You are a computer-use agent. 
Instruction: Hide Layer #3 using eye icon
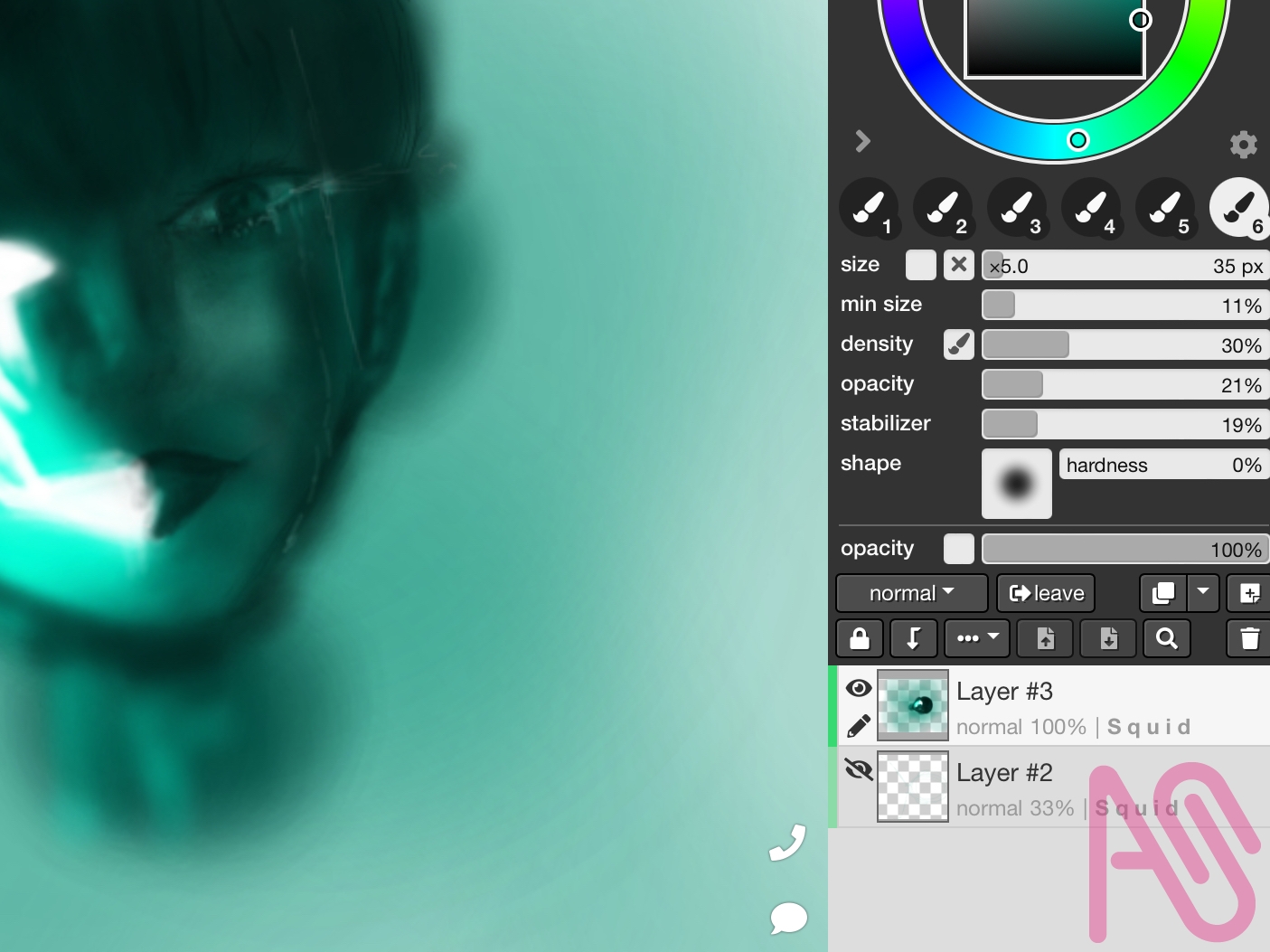pyautogui.click(x=859, y=689)
